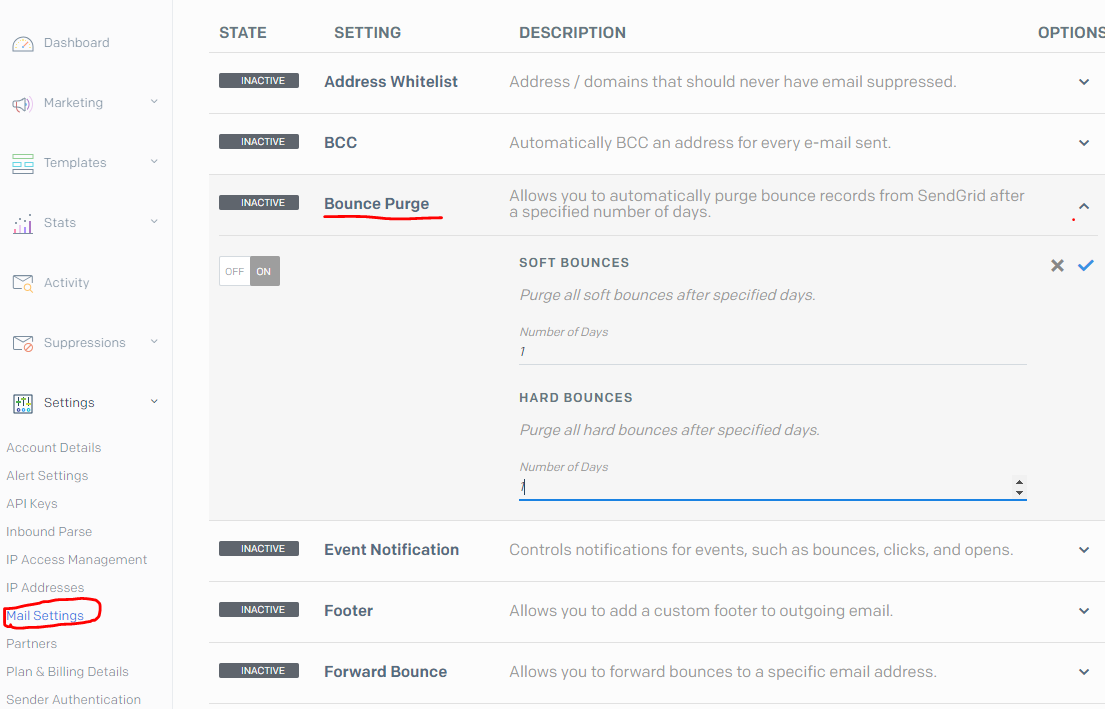Image resolution: width=1105 pixels, height=709 pixels.
Task: Open the Activity menu item
Action: [x=66, y=283]
